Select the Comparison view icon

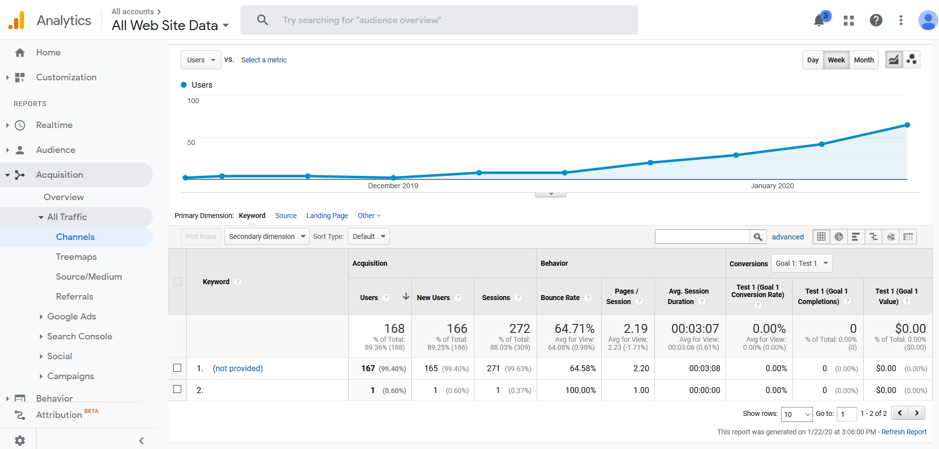click(874, 237)
